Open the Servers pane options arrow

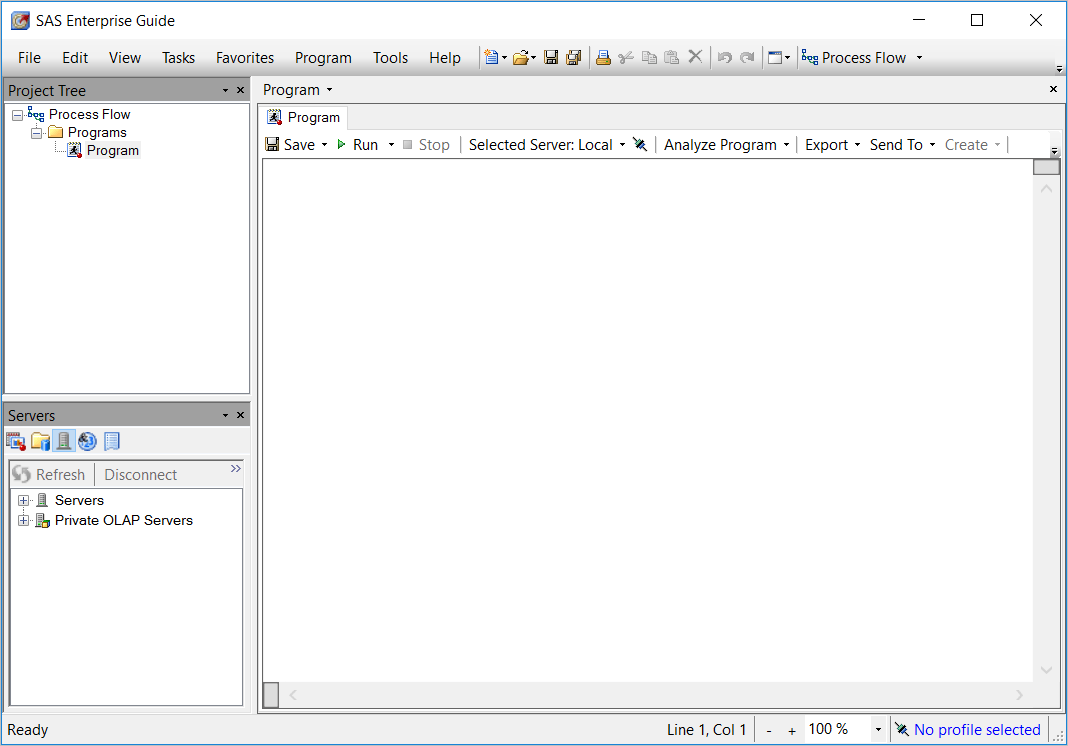pyautogui.click(x=225, y=416)
